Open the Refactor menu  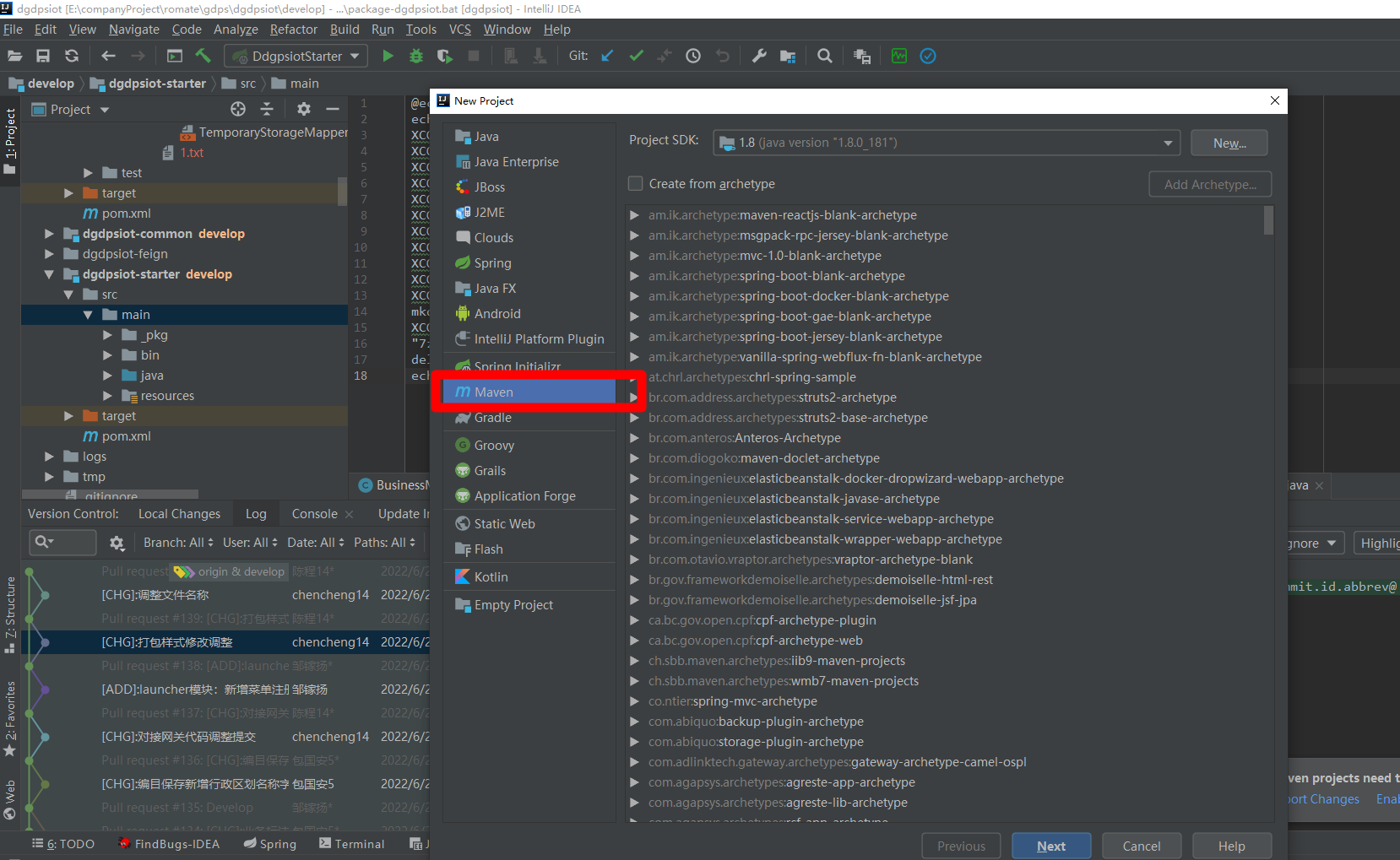(x=294, y=30)
